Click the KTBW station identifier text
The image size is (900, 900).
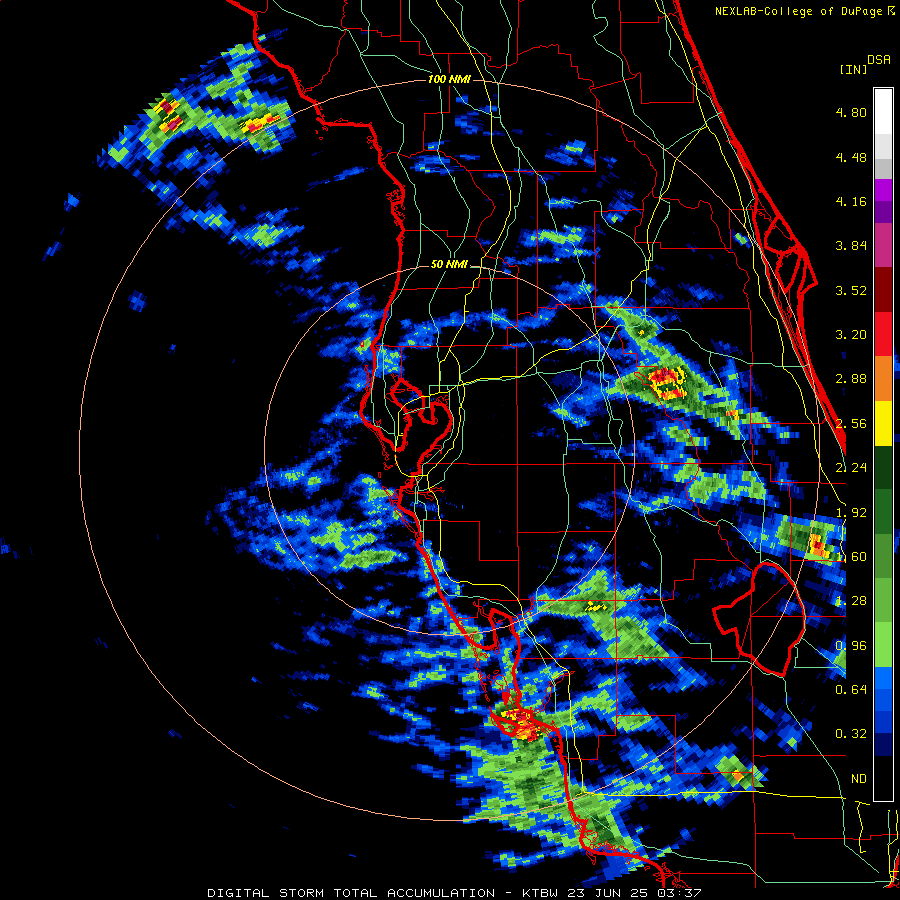540,893
